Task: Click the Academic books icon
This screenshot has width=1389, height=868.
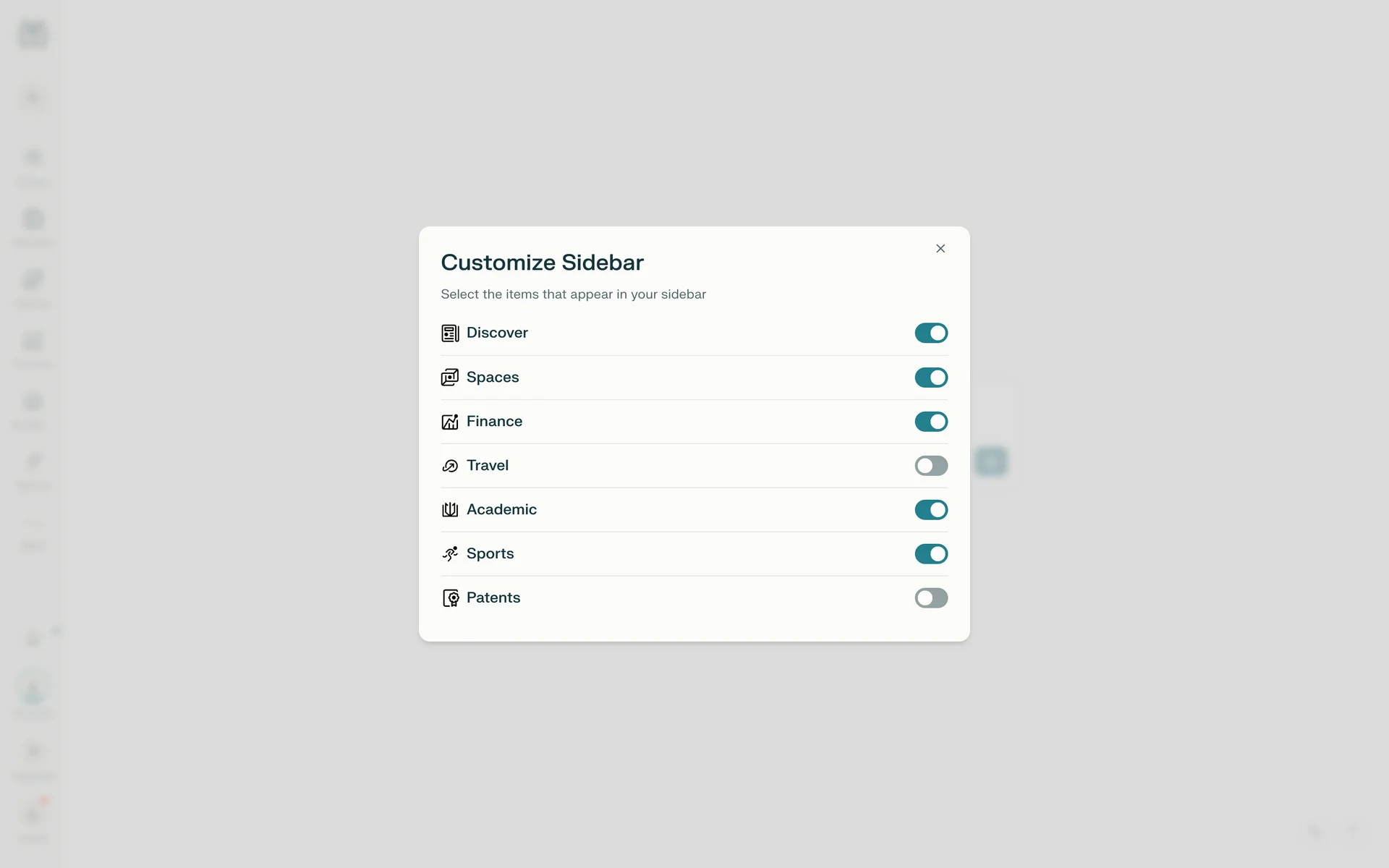Action: (450, 510)
